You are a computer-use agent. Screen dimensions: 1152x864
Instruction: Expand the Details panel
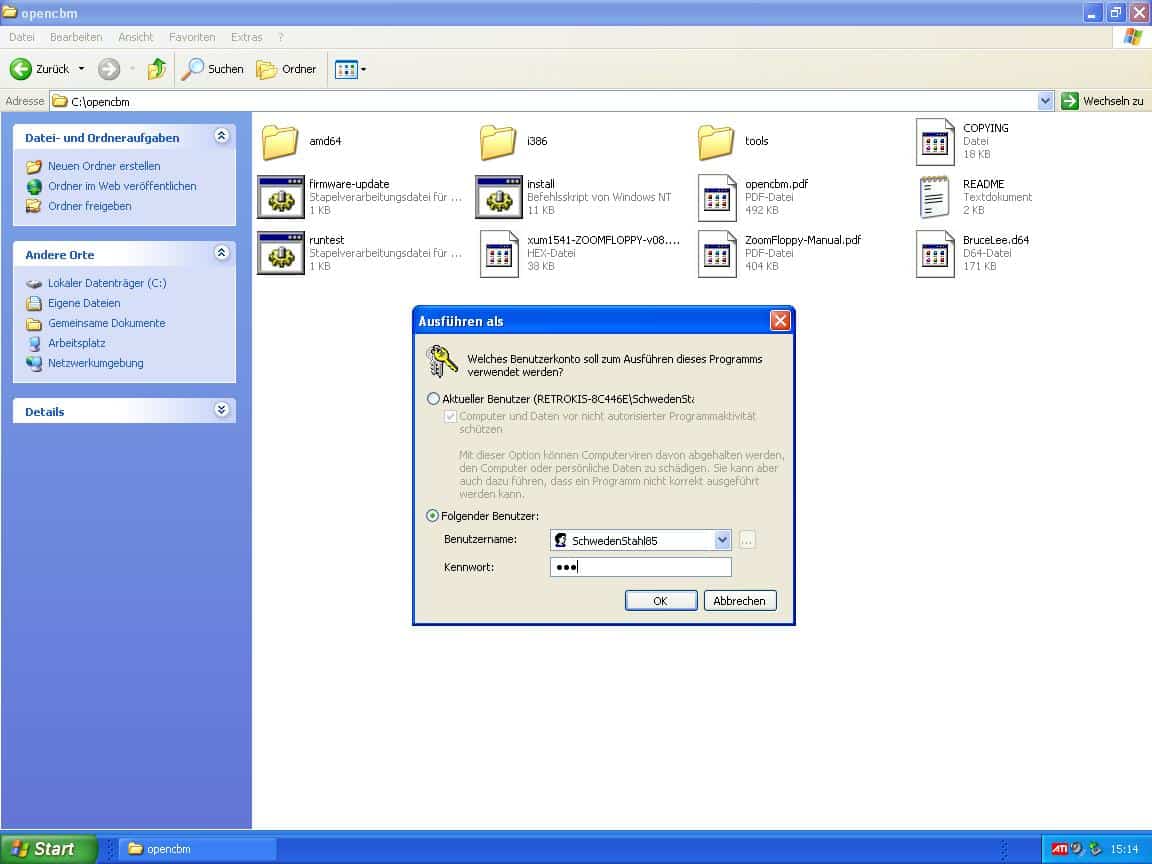(221, 410)
